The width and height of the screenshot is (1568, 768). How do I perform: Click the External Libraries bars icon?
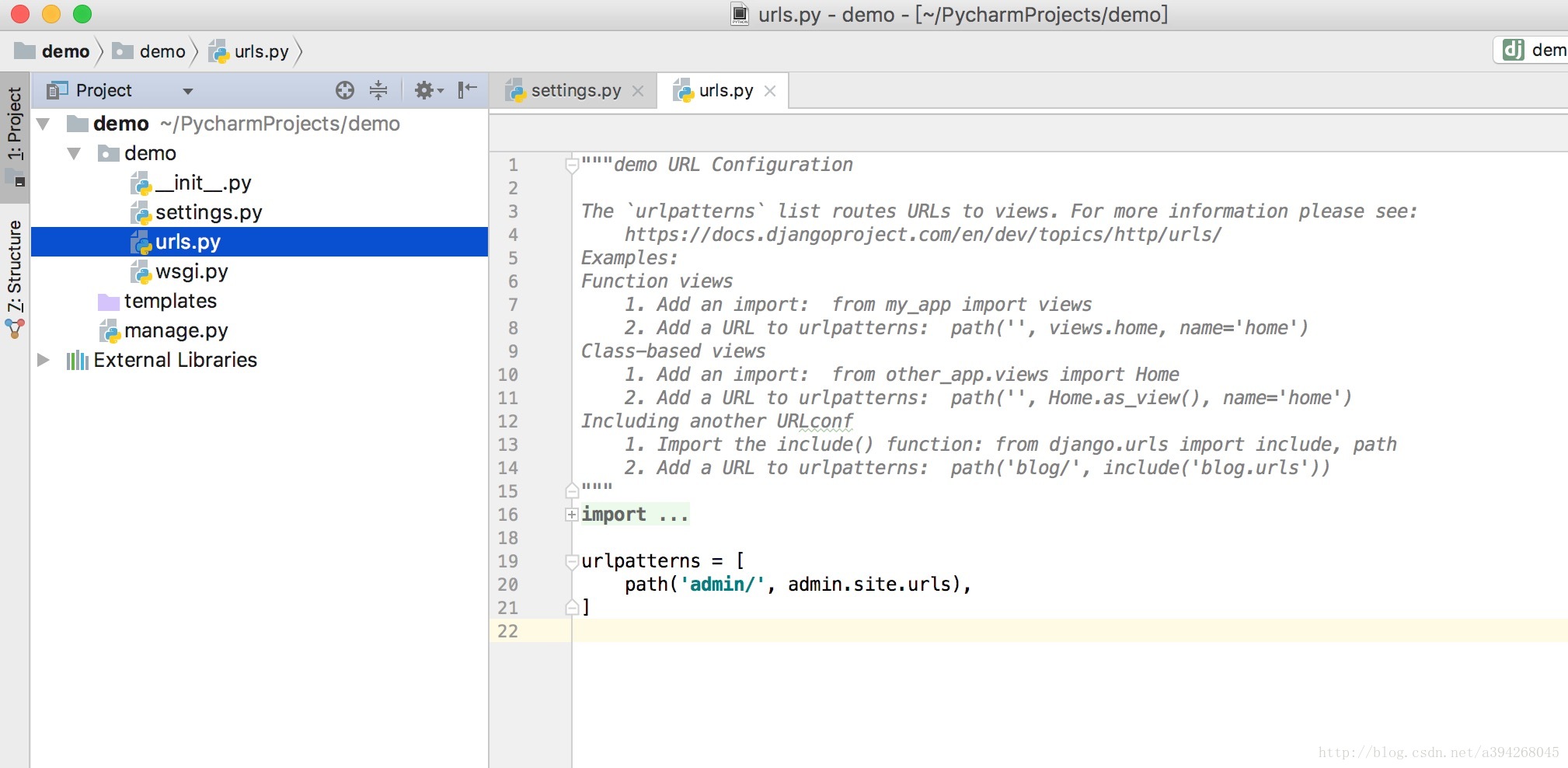pos(77,360)
